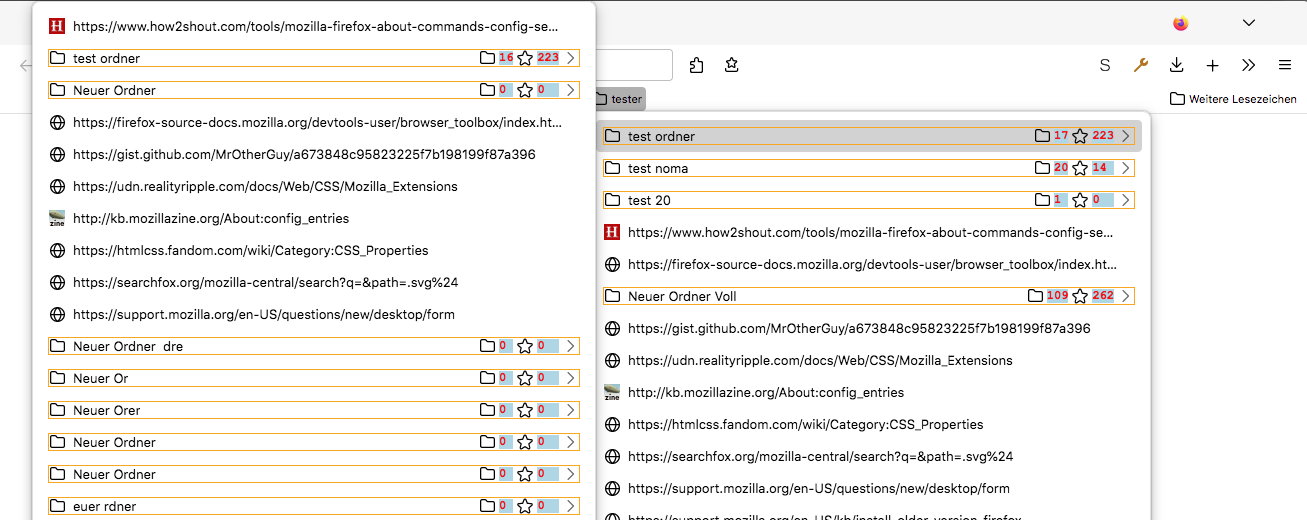
Task: Open the orange wrench developer tools icon
Action: click(x=1140, y=65)
